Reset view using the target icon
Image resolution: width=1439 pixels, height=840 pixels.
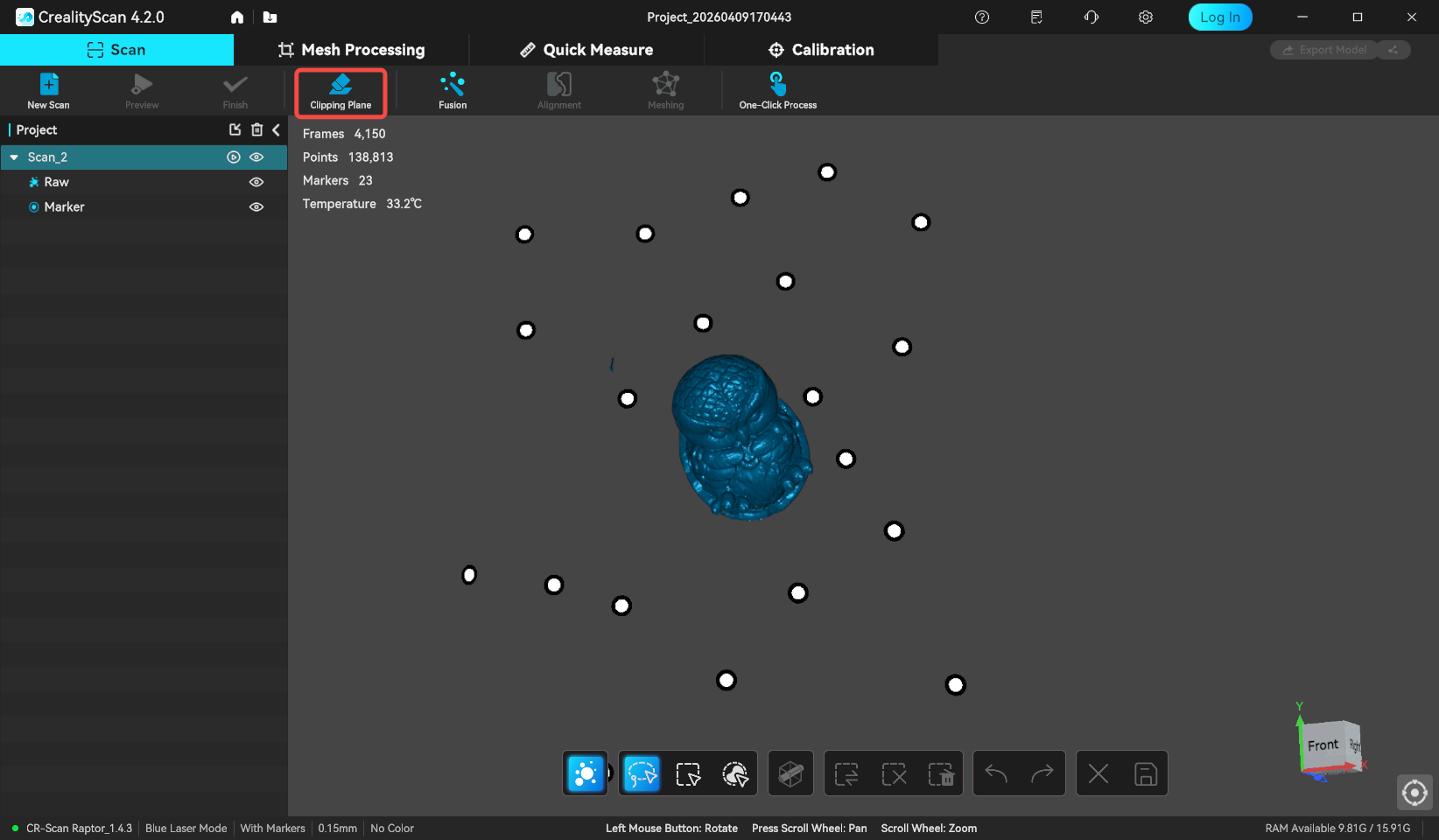click(1414, 793)
